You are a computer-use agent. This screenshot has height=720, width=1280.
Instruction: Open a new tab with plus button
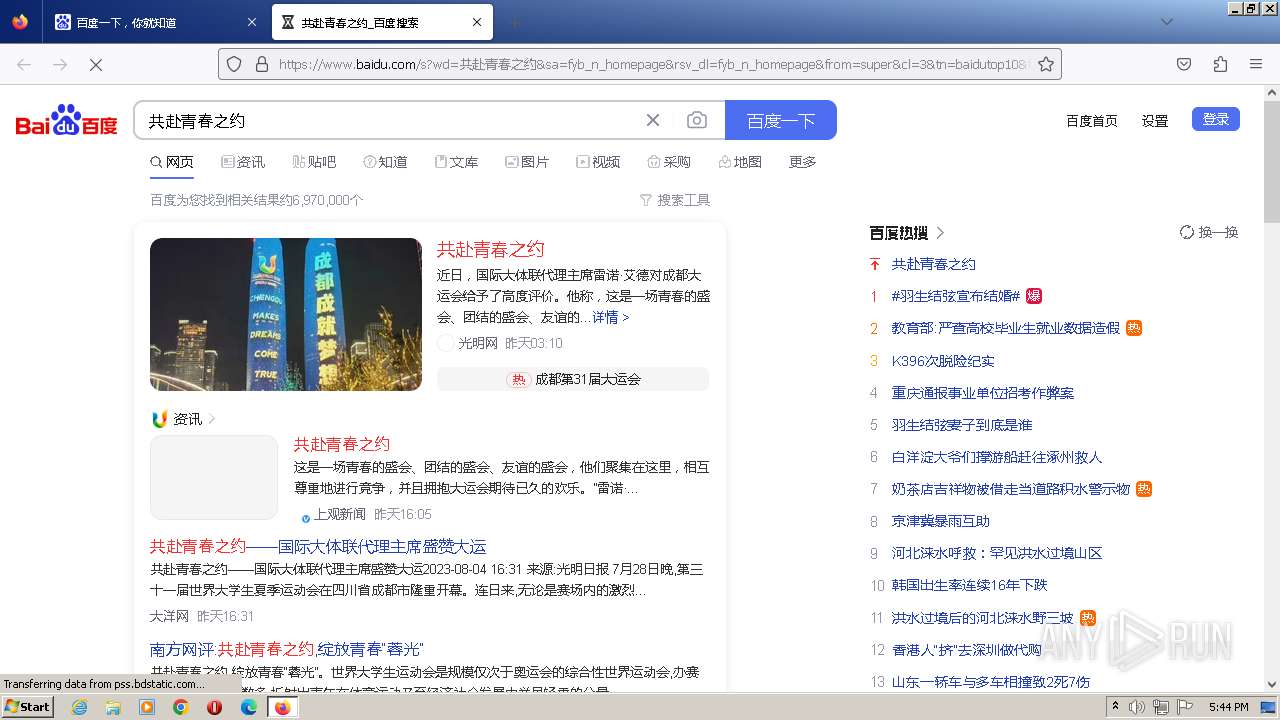click(x=514, y=22)
